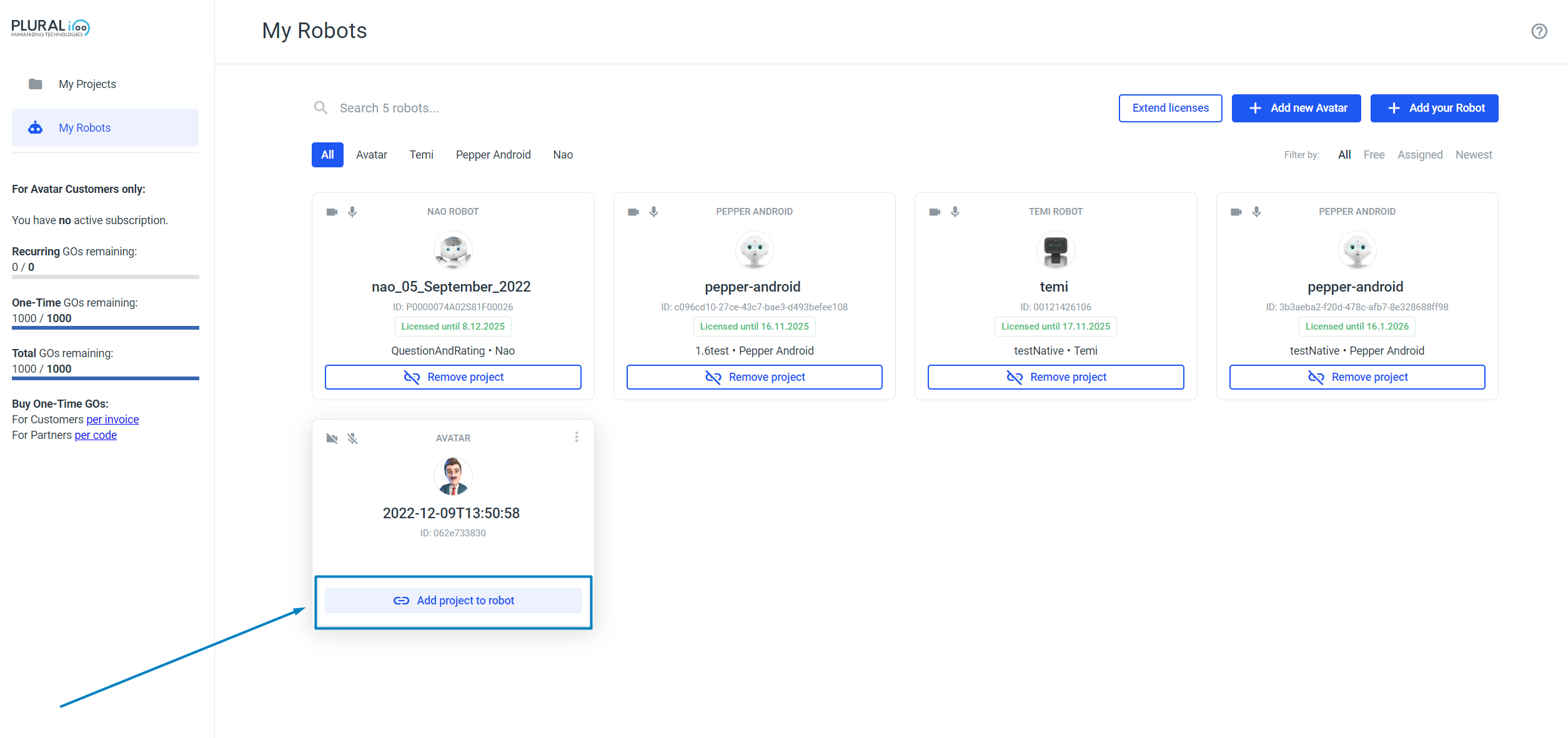Click disabled camera icon on Avatar card
The image size is (1568, 738).
coord(332,438)
